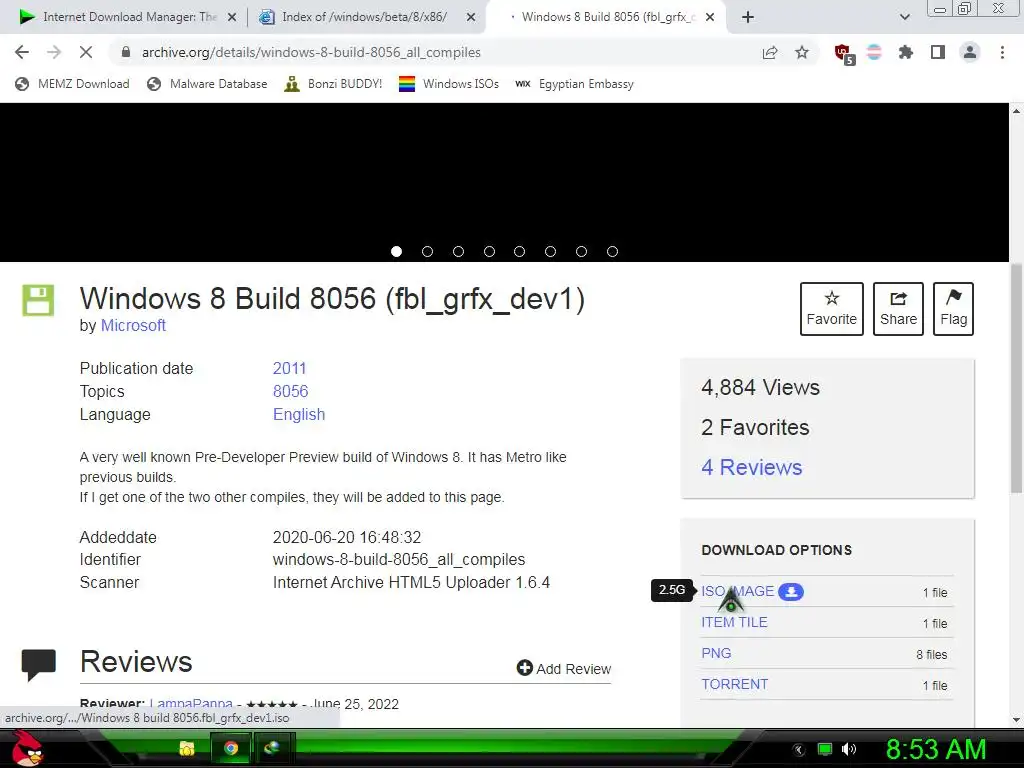Click the scrollbar down arrow
The height and width of the screenshot is (768, 1024).
coord(1016,720)
